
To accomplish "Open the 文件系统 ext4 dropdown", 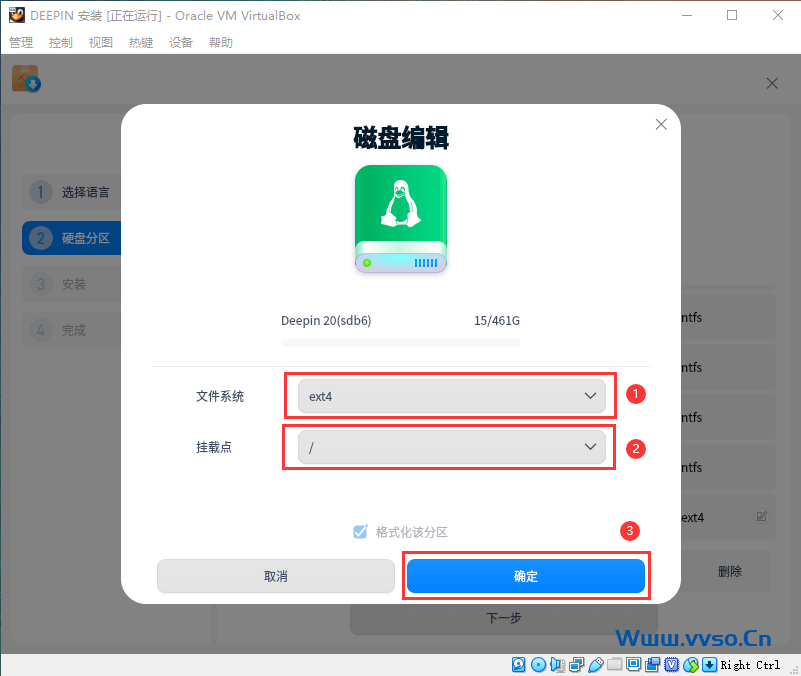I will [x=452, y=397].
